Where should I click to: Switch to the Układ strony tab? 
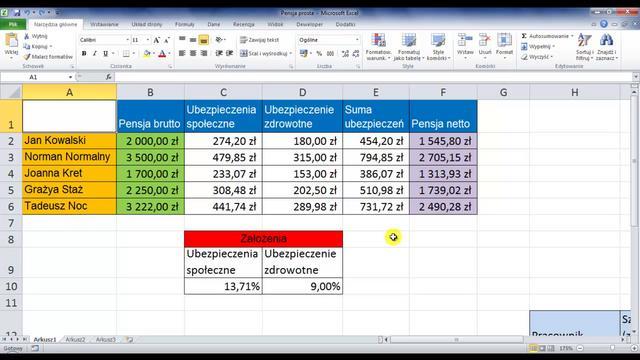147,24
